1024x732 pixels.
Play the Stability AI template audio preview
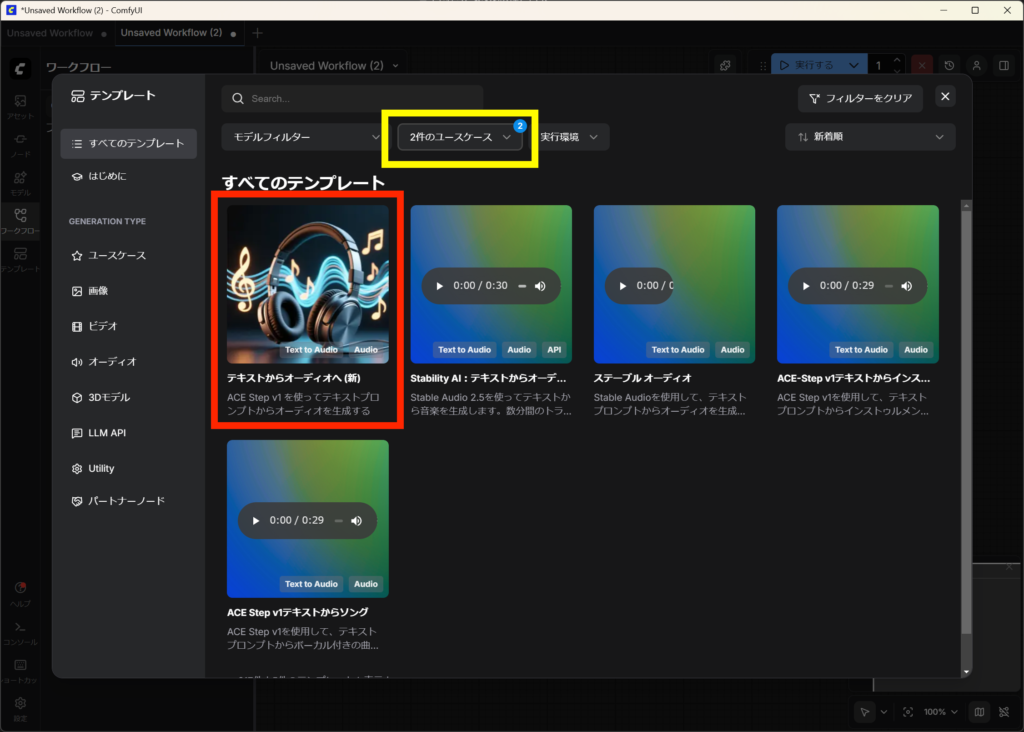(439, 286)
